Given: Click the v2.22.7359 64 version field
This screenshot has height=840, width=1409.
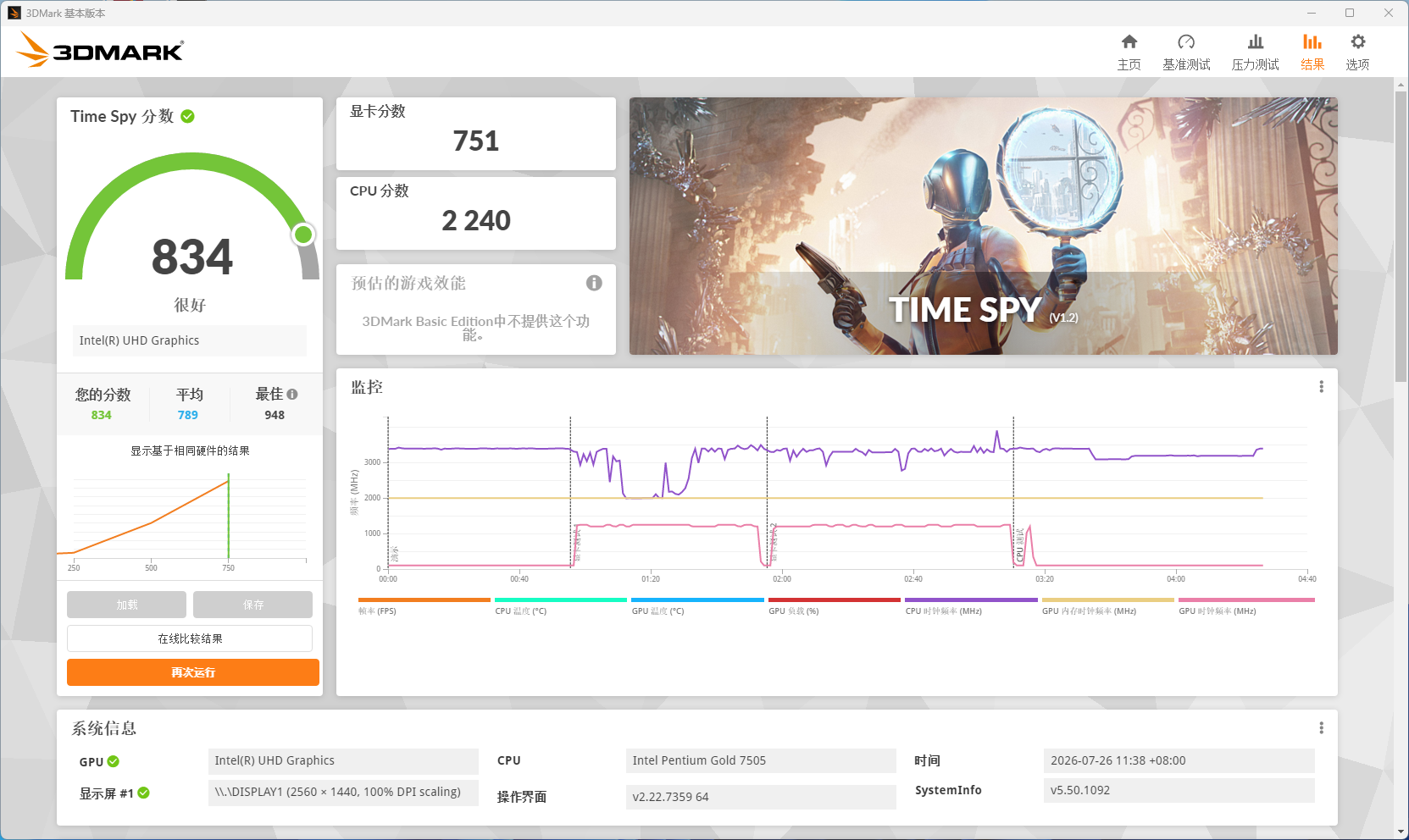Looking at the screenshot, I should [761, 797].
